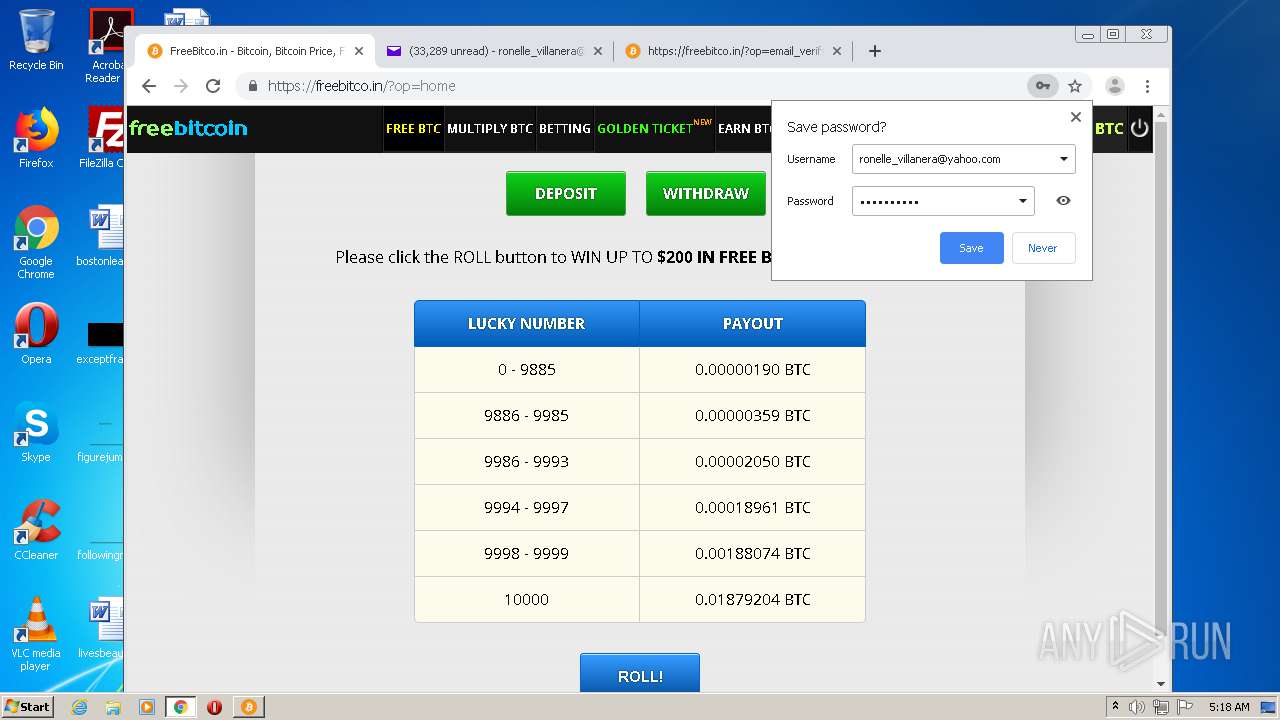Click the freebitcoin logo
The width and height of the screenshot is (1280, 720).
click(188, 128)
